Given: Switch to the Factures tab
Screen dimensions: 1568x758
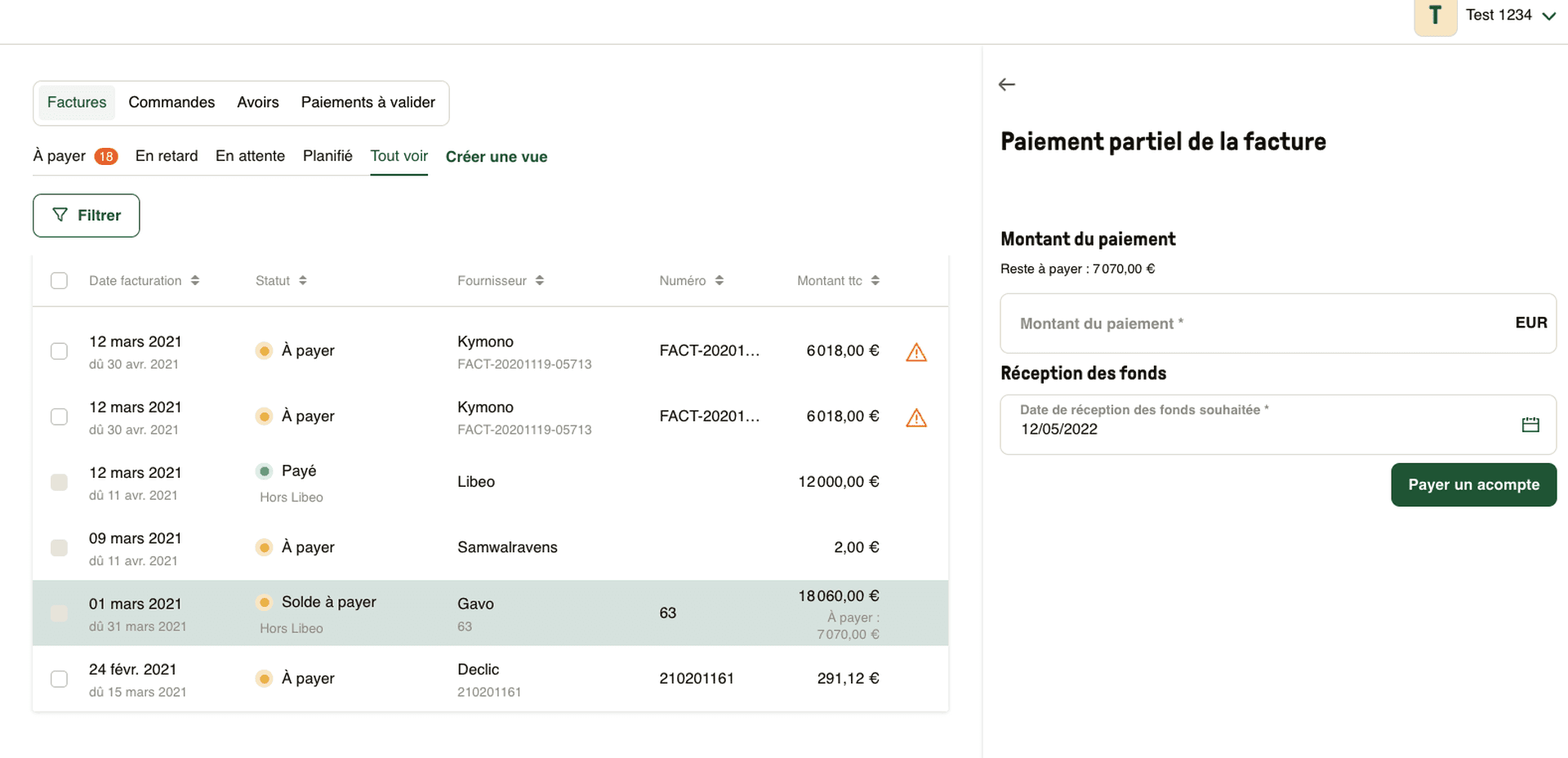Looking at the screenshot, I should 77,103.
